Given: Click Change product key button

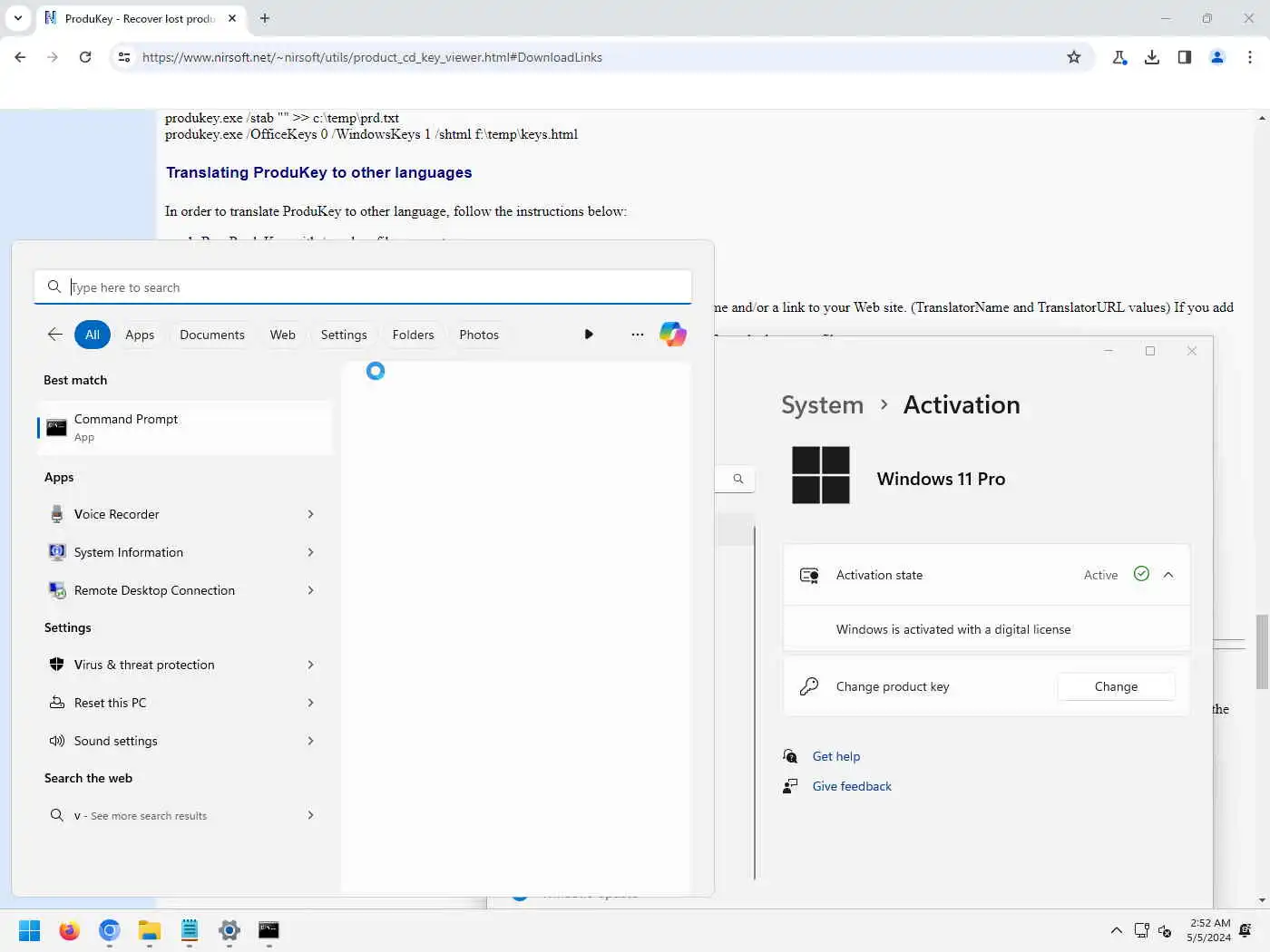Looking at the screenshot, I should pos(1116,686).
